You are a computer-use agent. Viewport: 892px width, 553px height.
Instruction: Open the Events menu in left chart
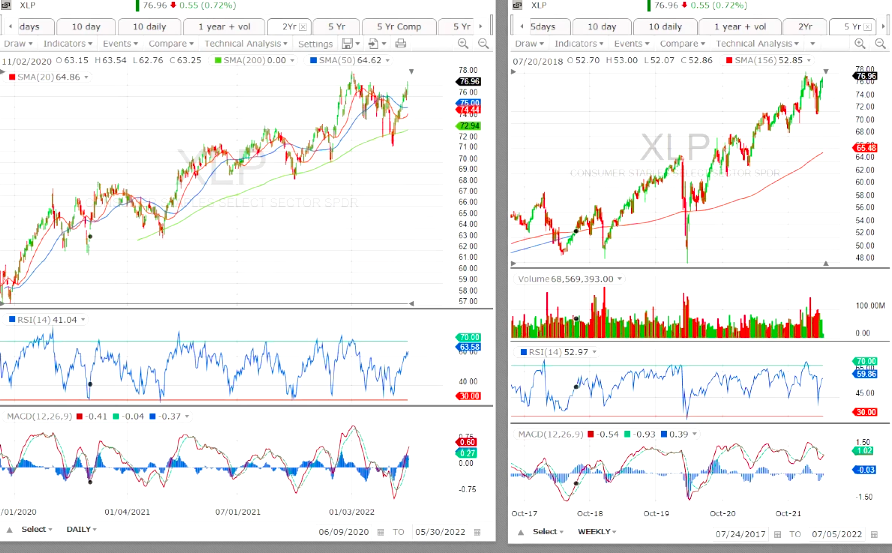coord(120,43)
